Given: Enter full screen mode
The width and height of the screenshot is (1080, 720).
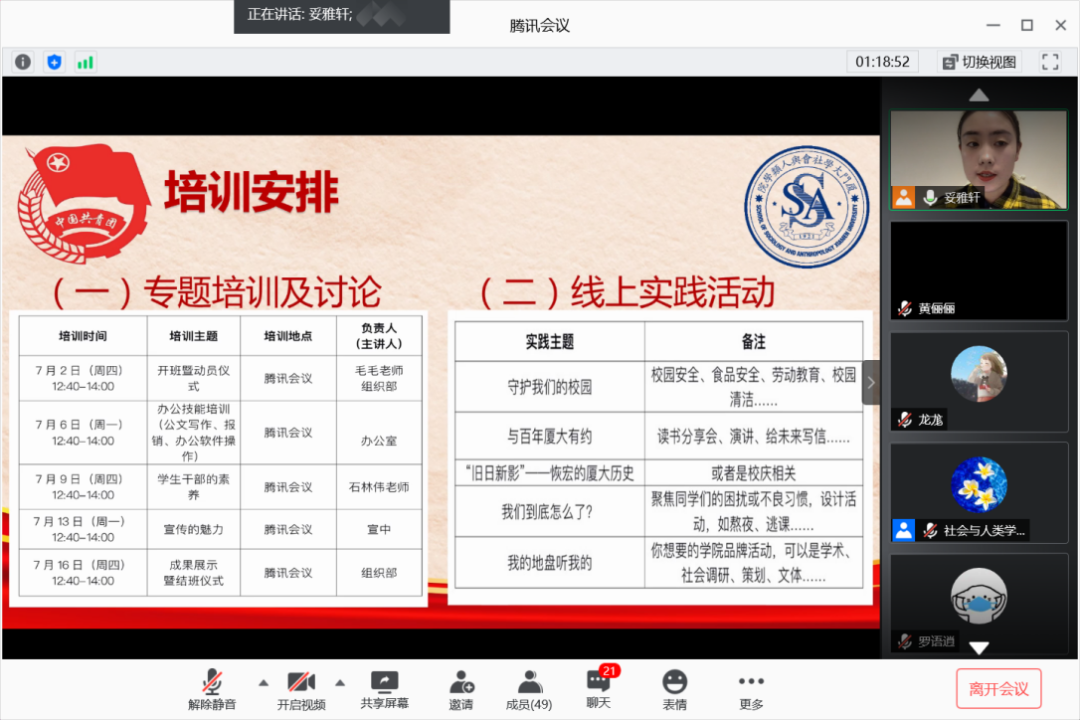Looking at the screenshot, I should pyautogui.click(x=1050, y=62).
